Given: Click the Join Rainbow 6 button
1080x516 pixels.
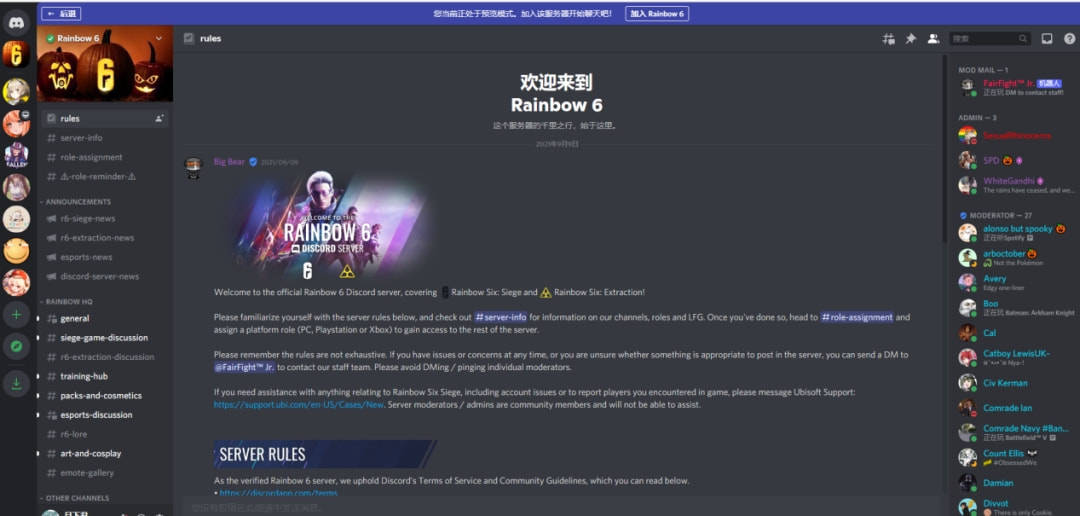Looking at the screenshot, I should click(x=657, y=13).
